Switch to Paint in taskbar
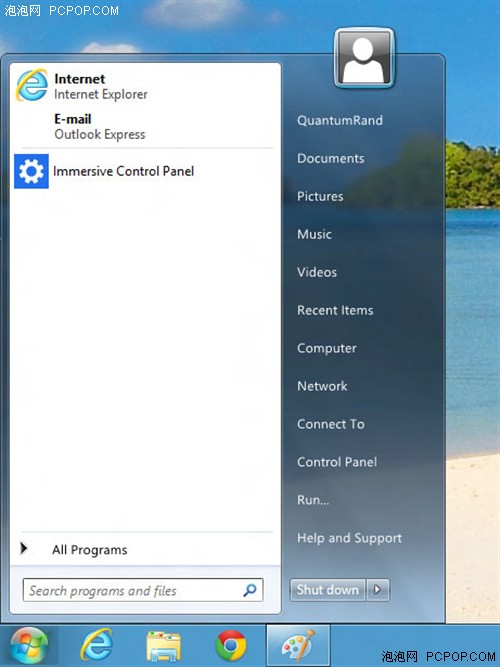The image size is (500, 667). tap(298, 646)
